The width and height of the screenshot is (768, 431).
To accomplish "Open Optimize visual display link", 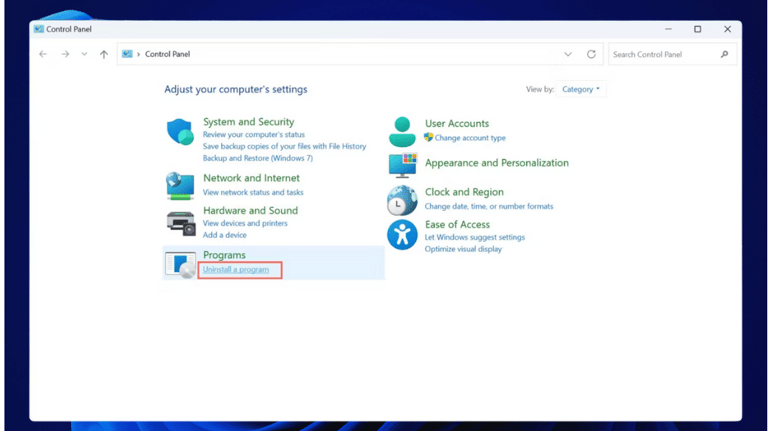I will tap(463, 249).
